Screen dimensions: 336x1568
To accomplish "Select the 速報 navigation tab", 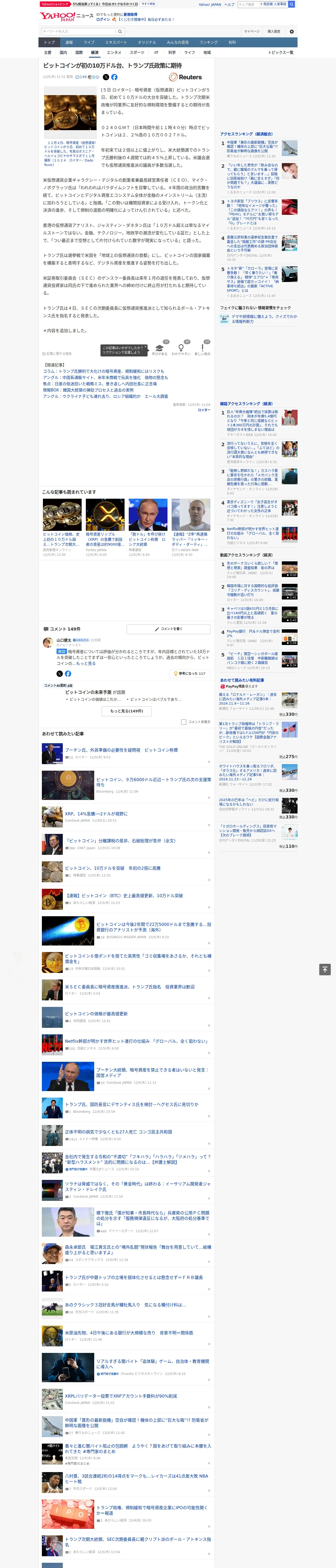I will [69, 43].
